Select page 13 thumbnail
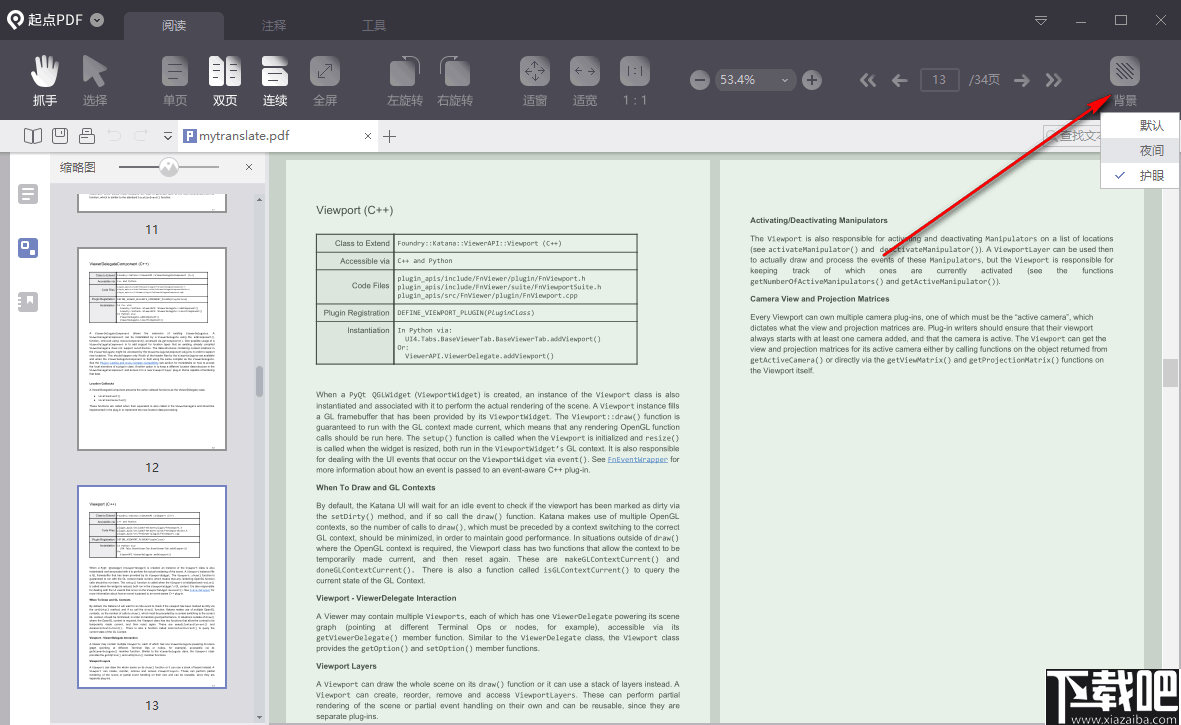 151,586
